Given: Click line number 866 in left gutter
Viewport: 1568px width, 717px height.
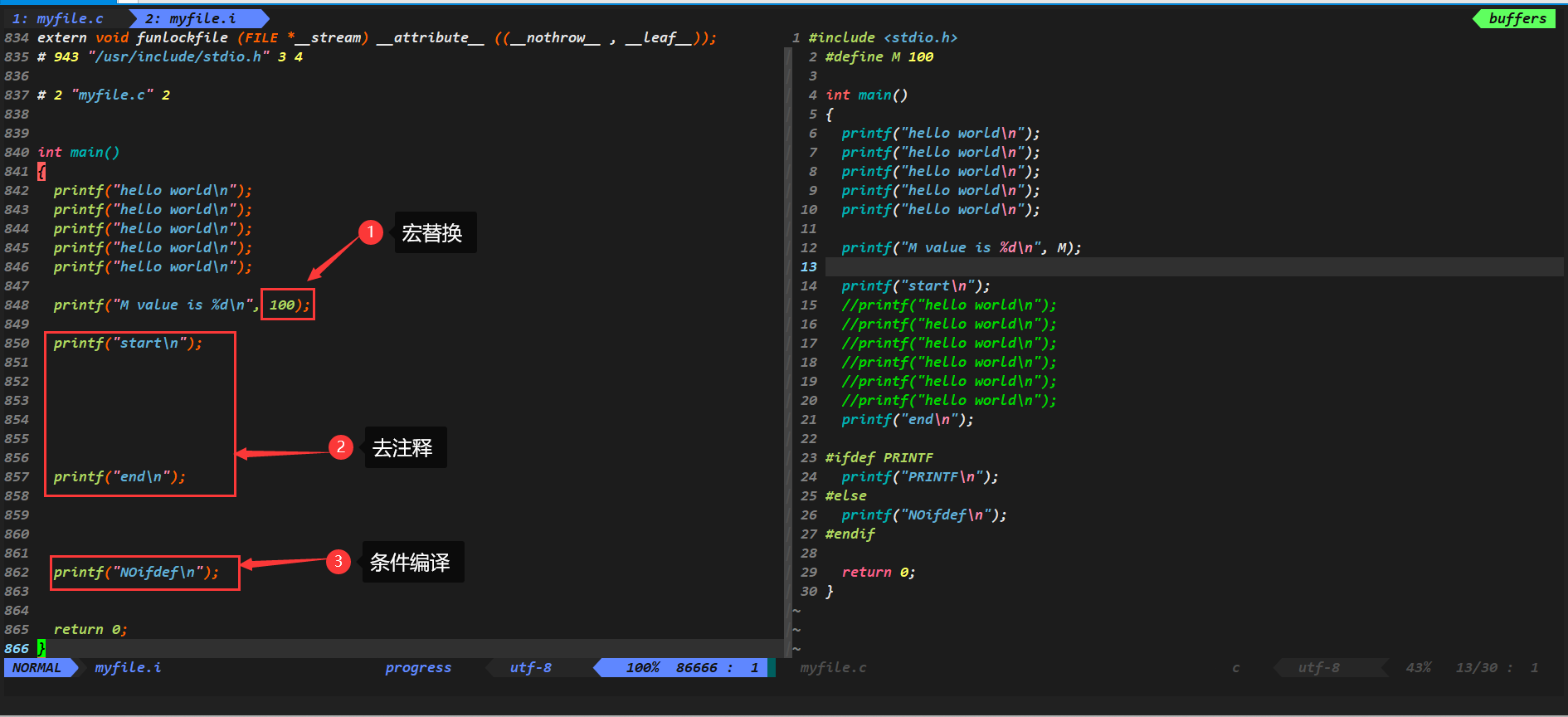Looking at the screenshot, I should 17,649.
